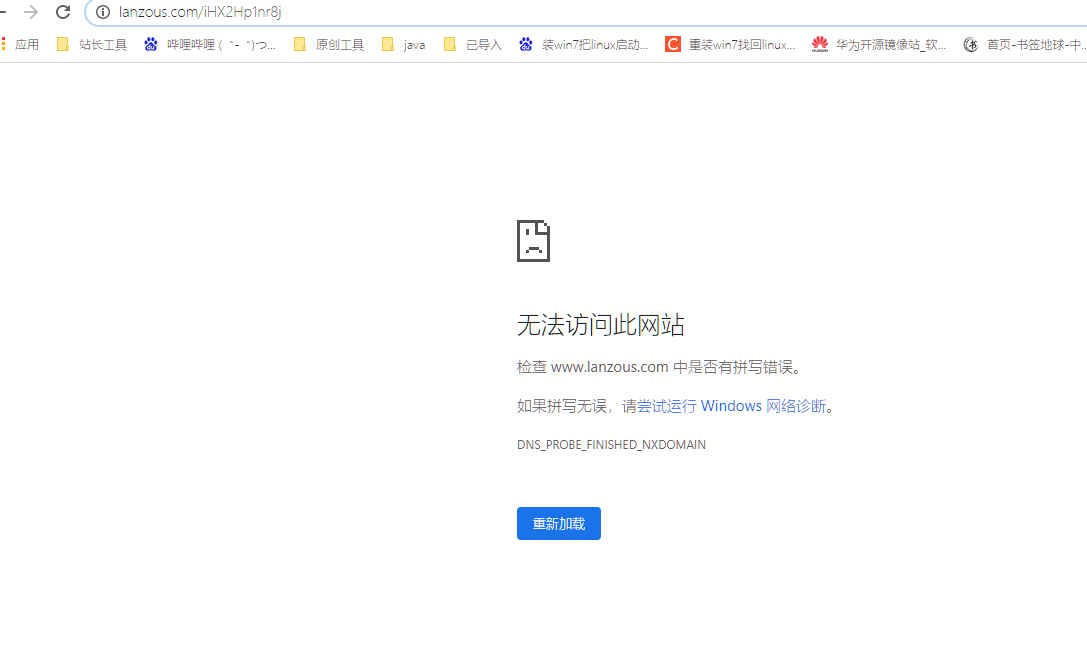Open the 已导入 bookmark folder
The image size is (1087, 671).
point(473,44)
